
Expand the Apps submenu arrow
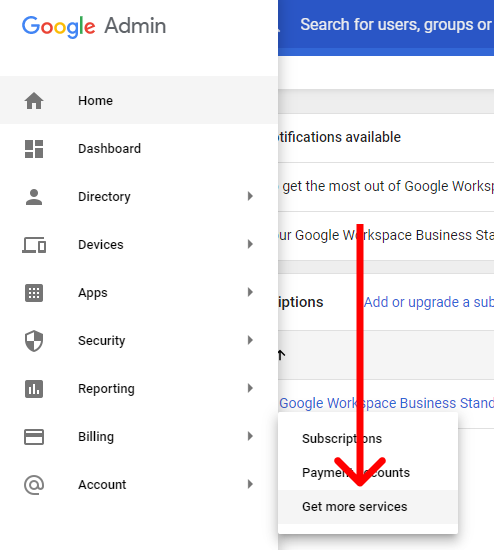(250, 292)
